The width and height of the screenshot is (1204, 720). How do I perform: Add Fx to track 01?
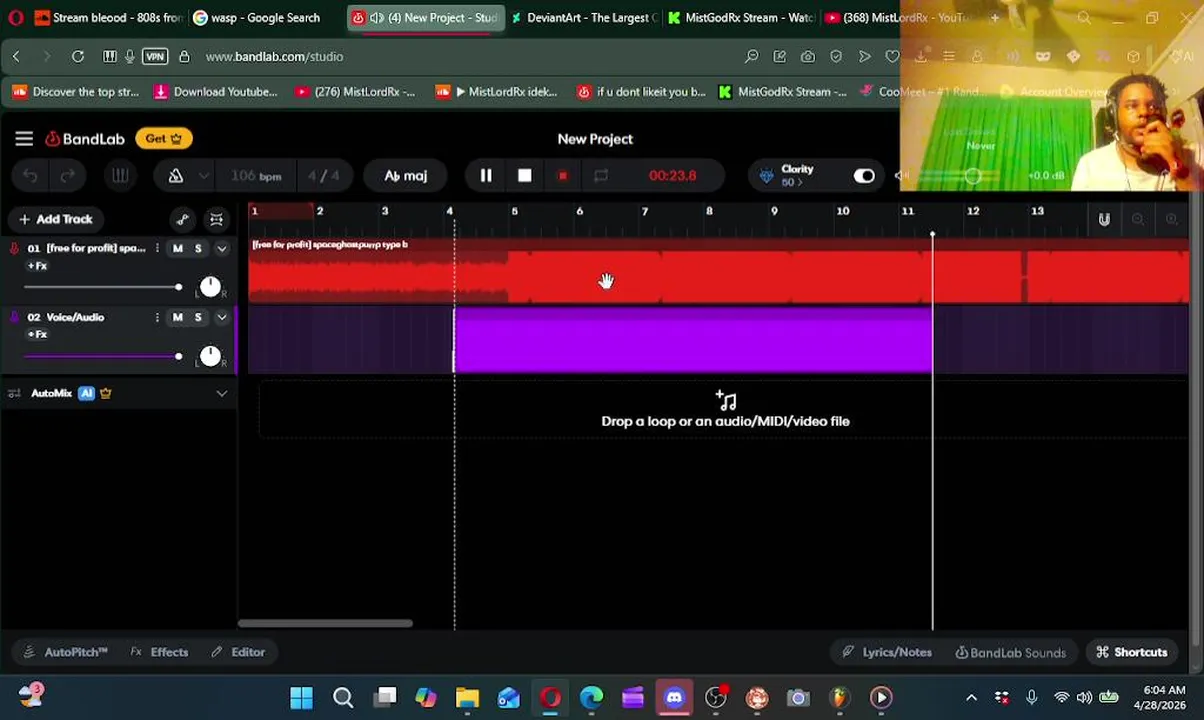(37, 266)
